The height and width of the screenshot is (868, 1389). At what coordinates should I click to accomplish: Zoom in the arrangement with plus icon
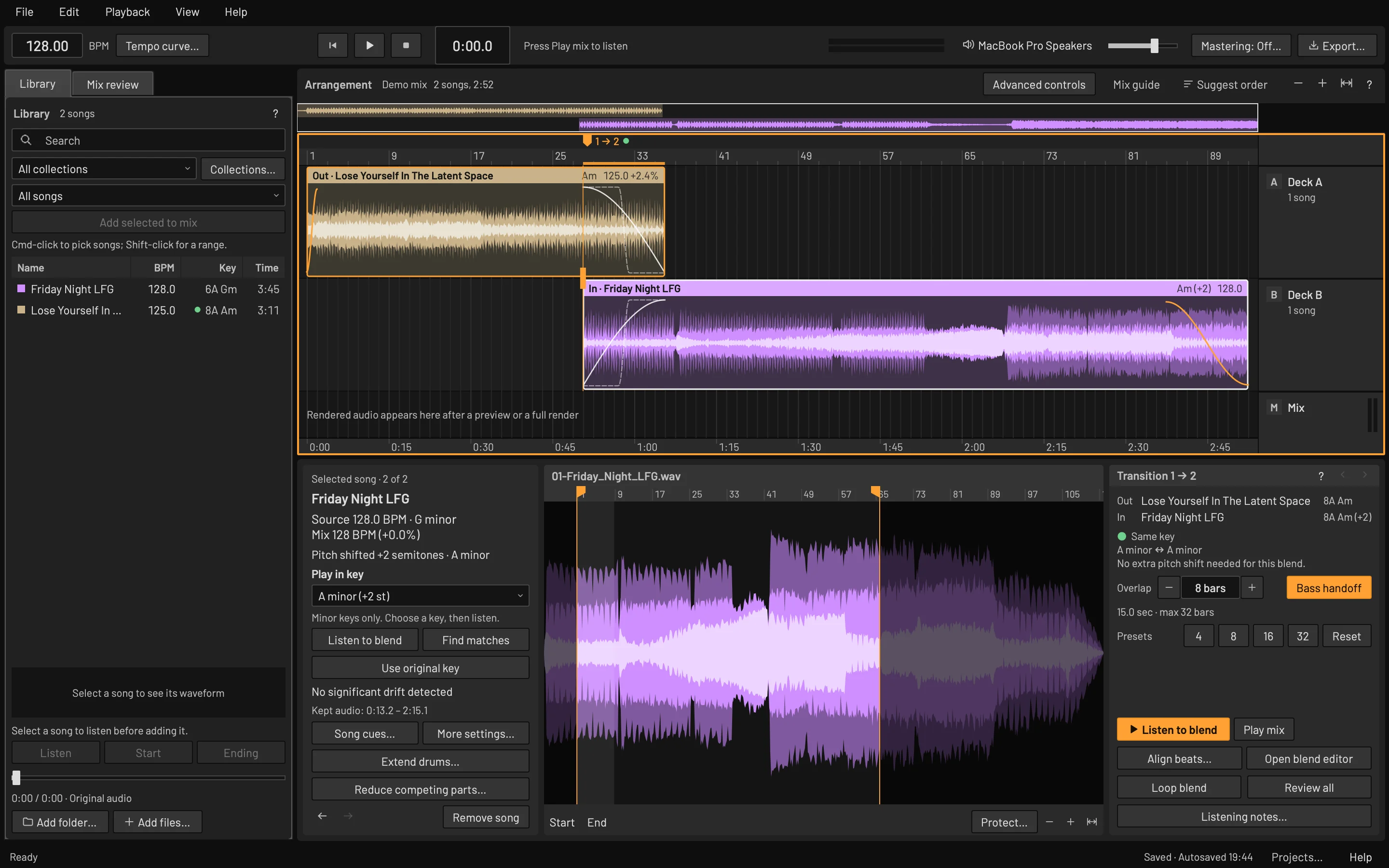coord(1322,84)
